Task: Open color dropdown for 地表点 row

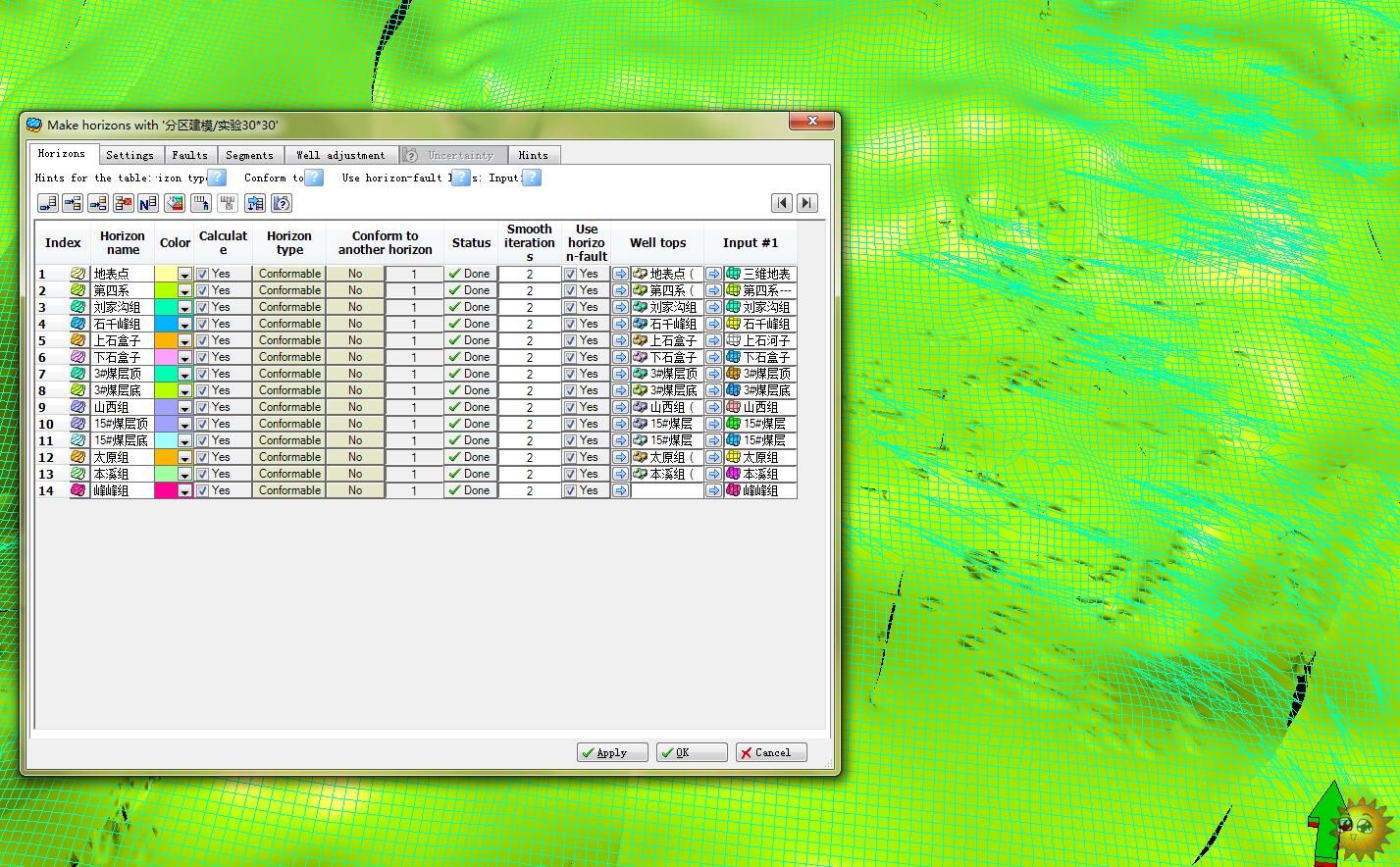Action: pos(184,275)
